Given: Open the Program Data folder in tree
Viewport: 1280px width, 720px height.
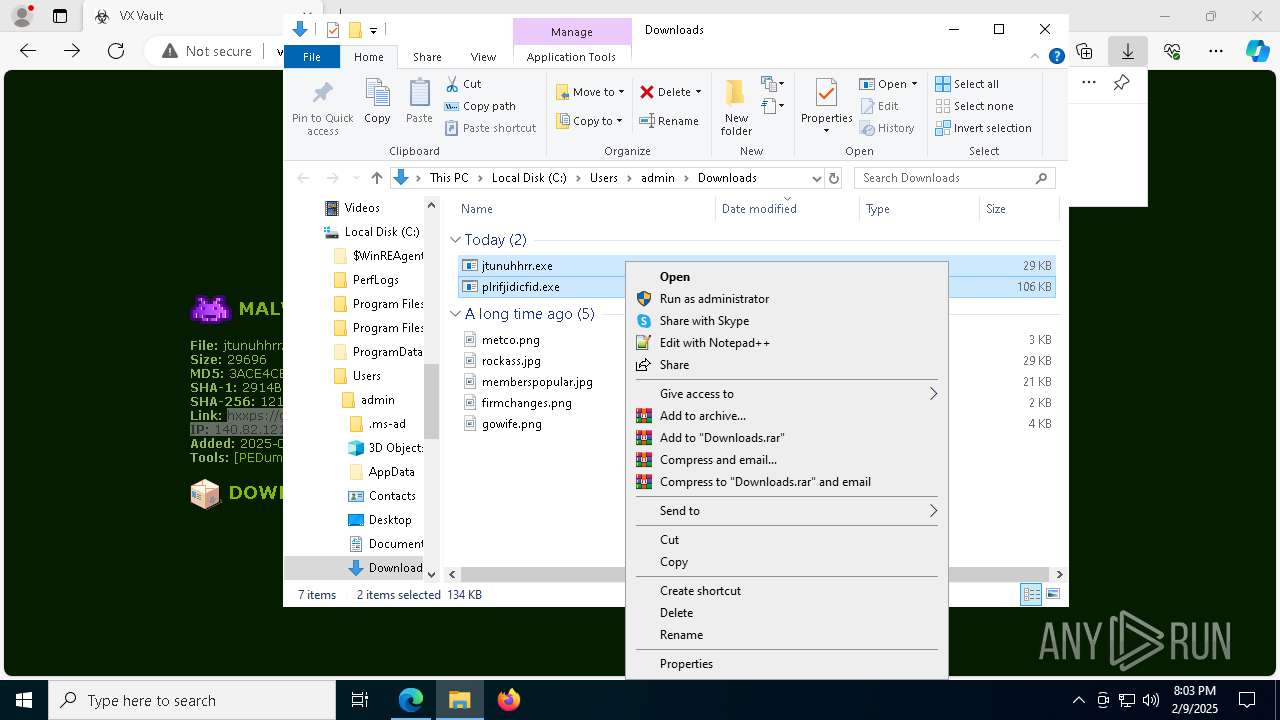Looking at the screenshot, I should click(x=387, y=352).
